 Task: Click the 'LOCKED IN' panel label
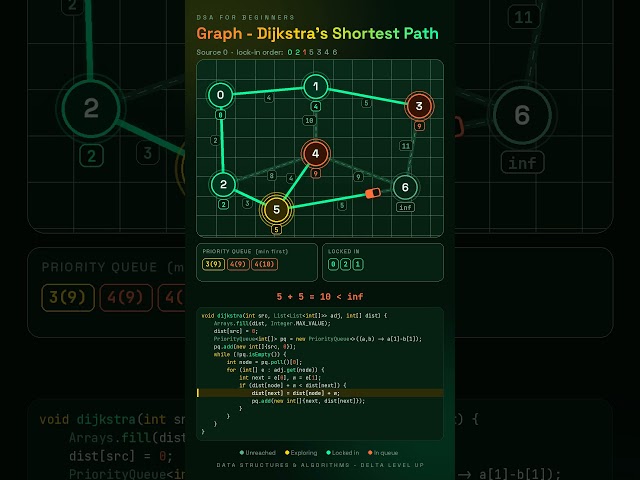pos(344,251)
